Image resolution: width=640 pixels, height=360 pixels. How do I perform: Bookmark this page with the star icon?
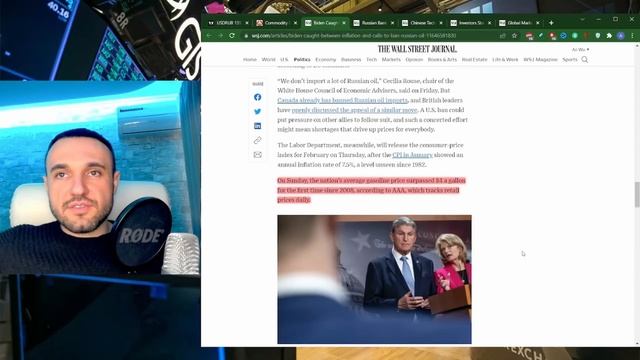tap(514, 36)
